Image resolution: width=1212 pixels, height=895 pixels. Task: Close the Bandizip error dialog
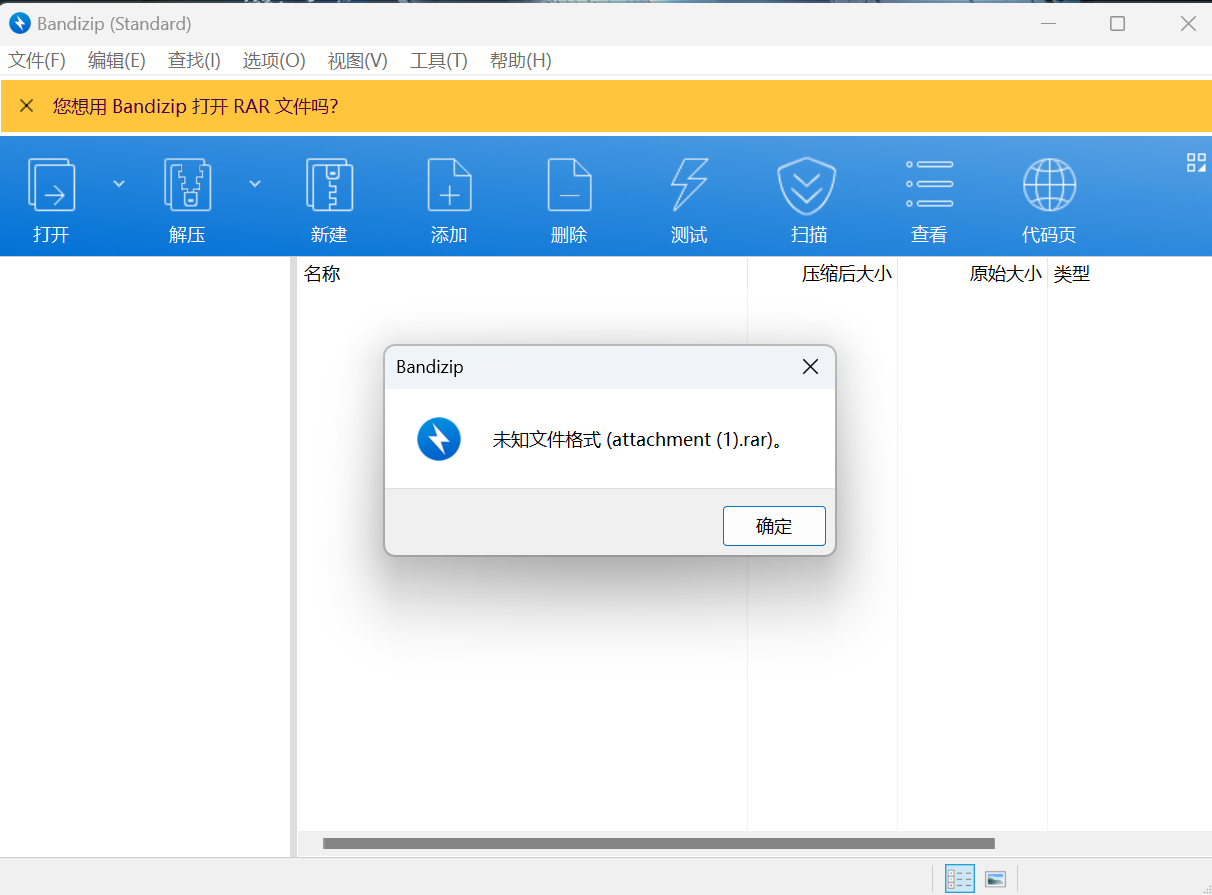(811, 367)
